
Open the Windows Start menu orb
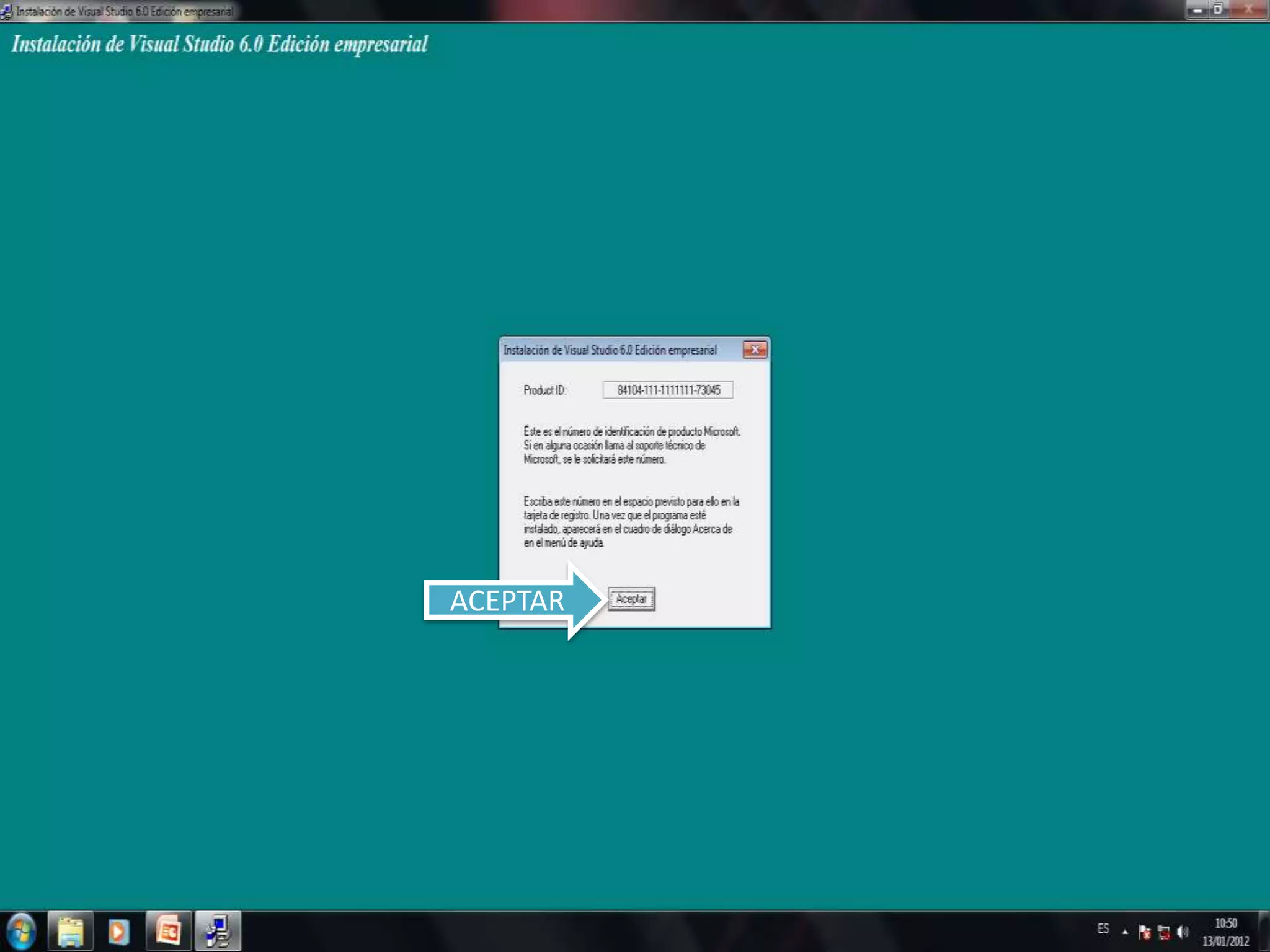click(21, 931)
